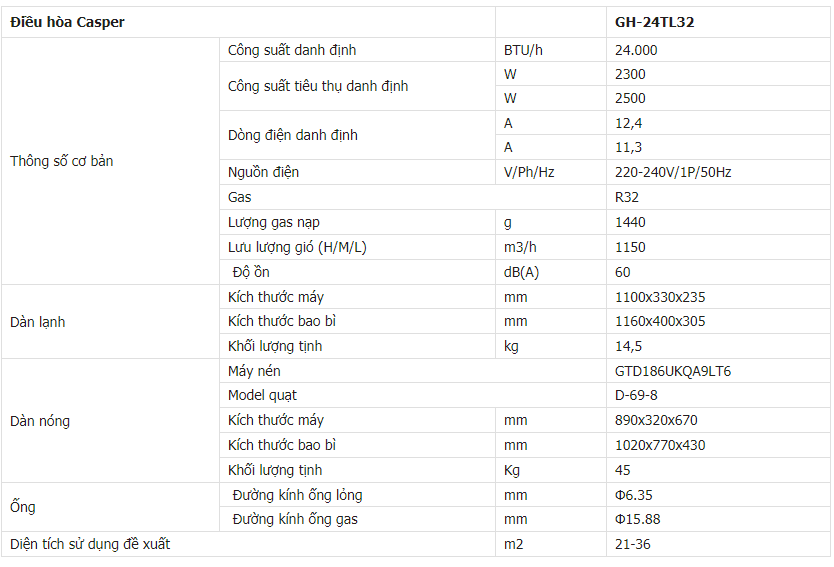This screenshot has width=834, height=567.
Task: Select the Model quạt row label
Action: coord(262,395)
